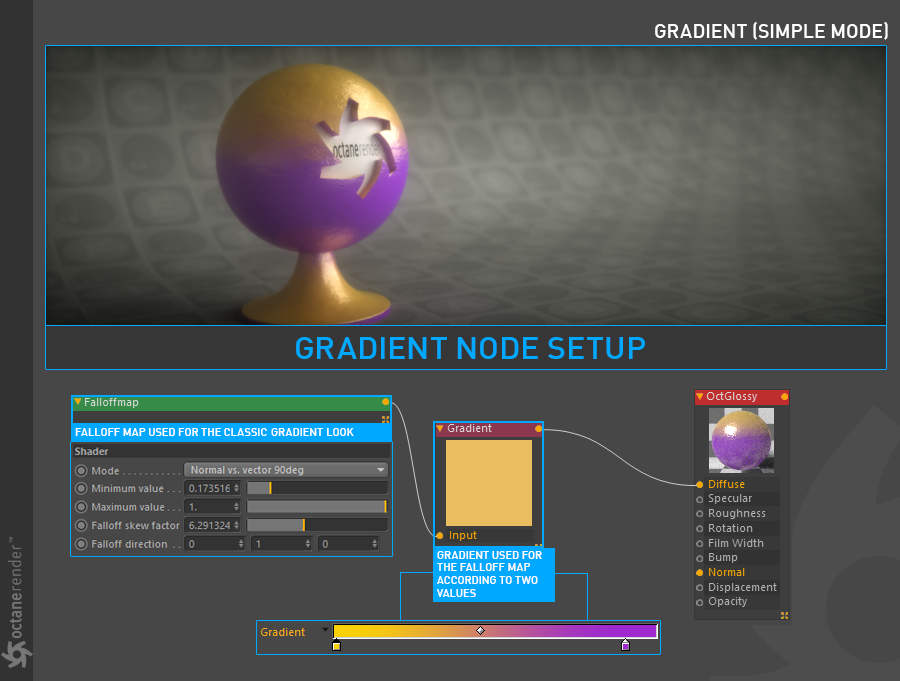The height and width of the screenshot is (681, 900).
Task: Collapse the OctGlossy node triangle
Action: [700, 396]
